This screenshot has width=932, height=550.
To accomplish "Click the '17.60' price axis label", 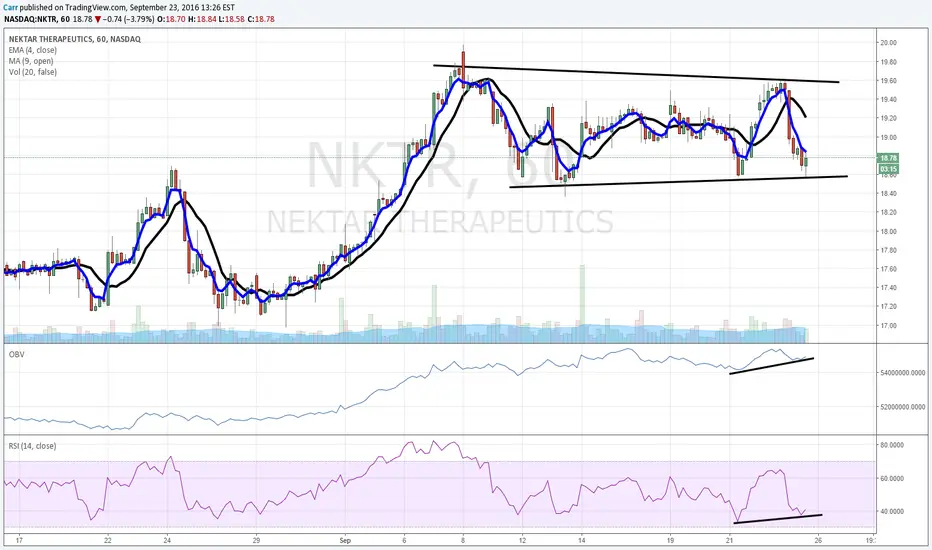I will pos(889,269).
